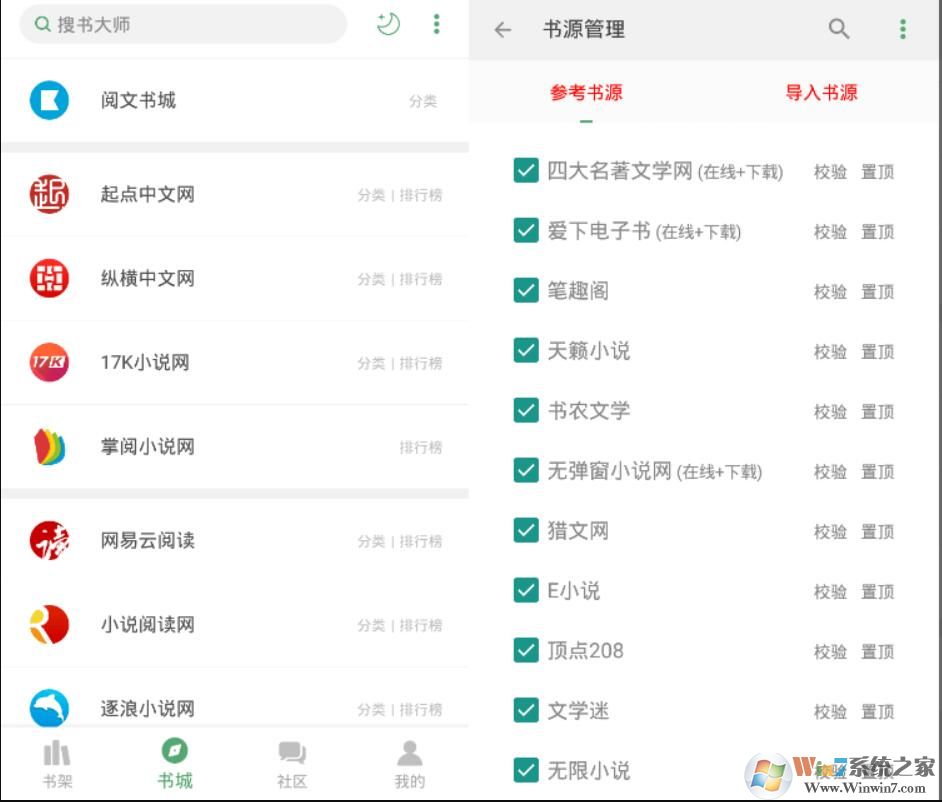Open the overflow menu on 书源管理

pyautogui.click(x=903, y=29)
